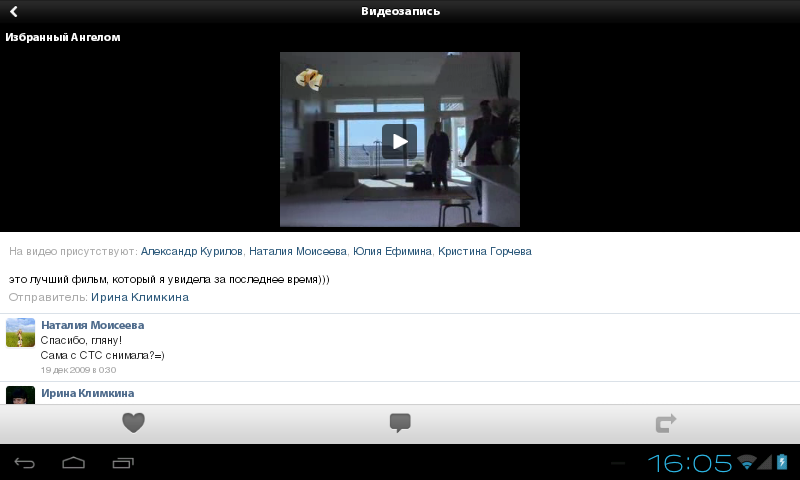This screenshot has height=480, width=800.
Task: Open comment box via speech bubble icon
Action: click(x=400, y=423)
